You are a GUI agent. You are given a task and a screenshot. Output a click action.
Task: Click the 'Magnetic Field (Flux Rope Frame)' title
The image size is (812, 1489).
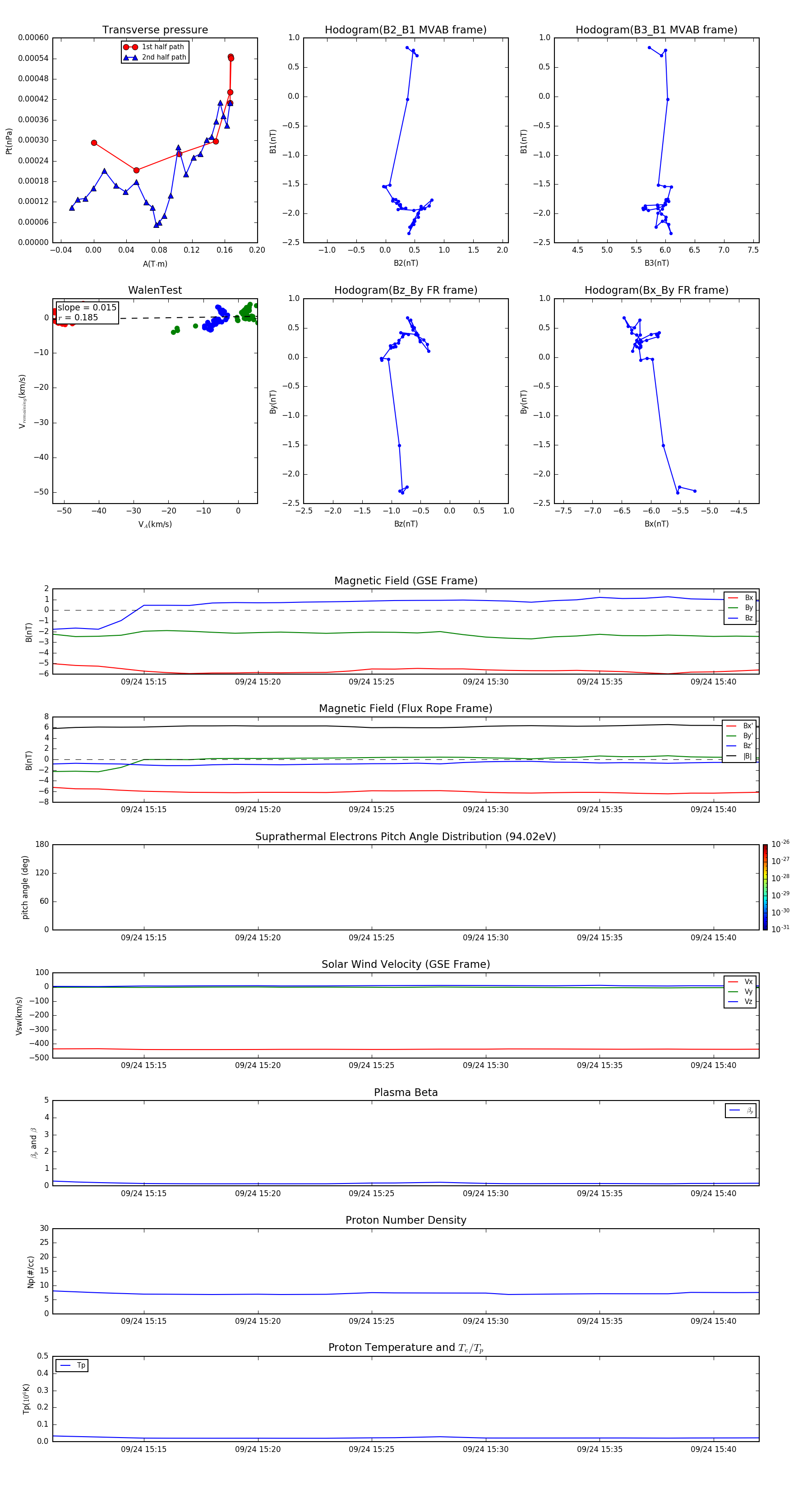(x=406, y=709)
